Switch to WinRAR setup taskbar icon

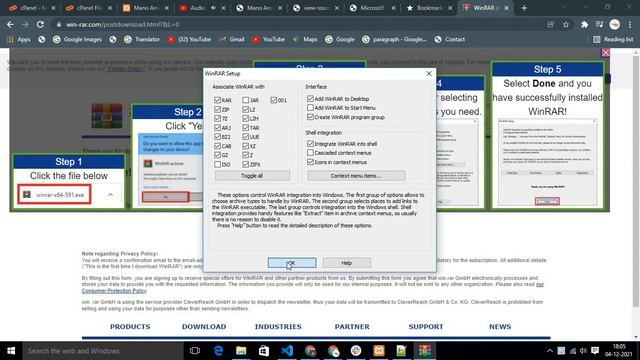(424, 351)
